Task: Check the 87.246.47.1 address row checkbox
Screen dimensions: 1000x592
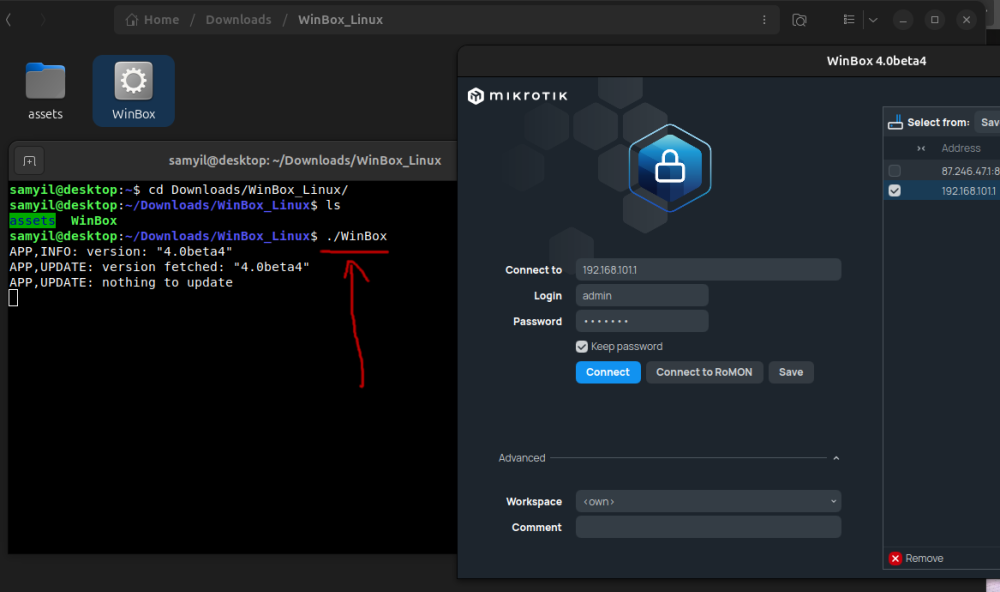Action: 894,171
